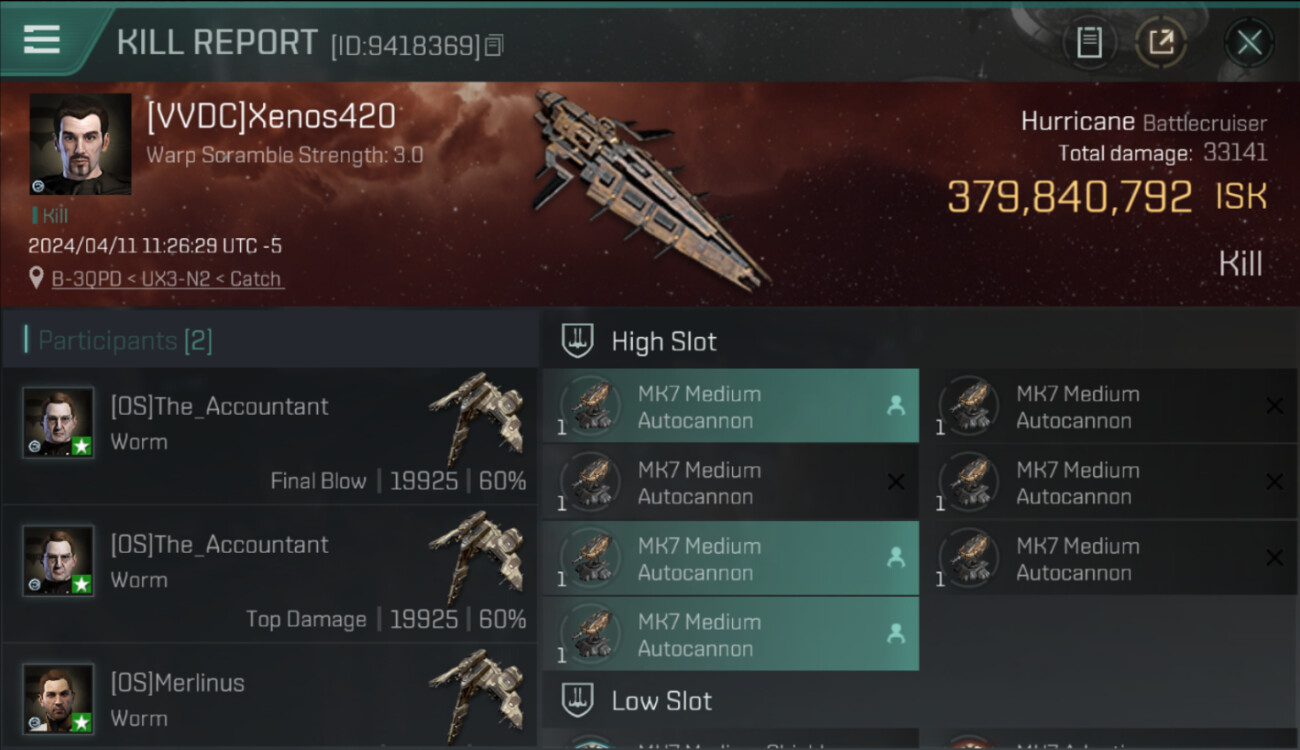The height and width of the screenshot is (750, 1300).
Task: Select the first highlighted MK7 Medium Autocannon
Action: click(x=730, y=406)
